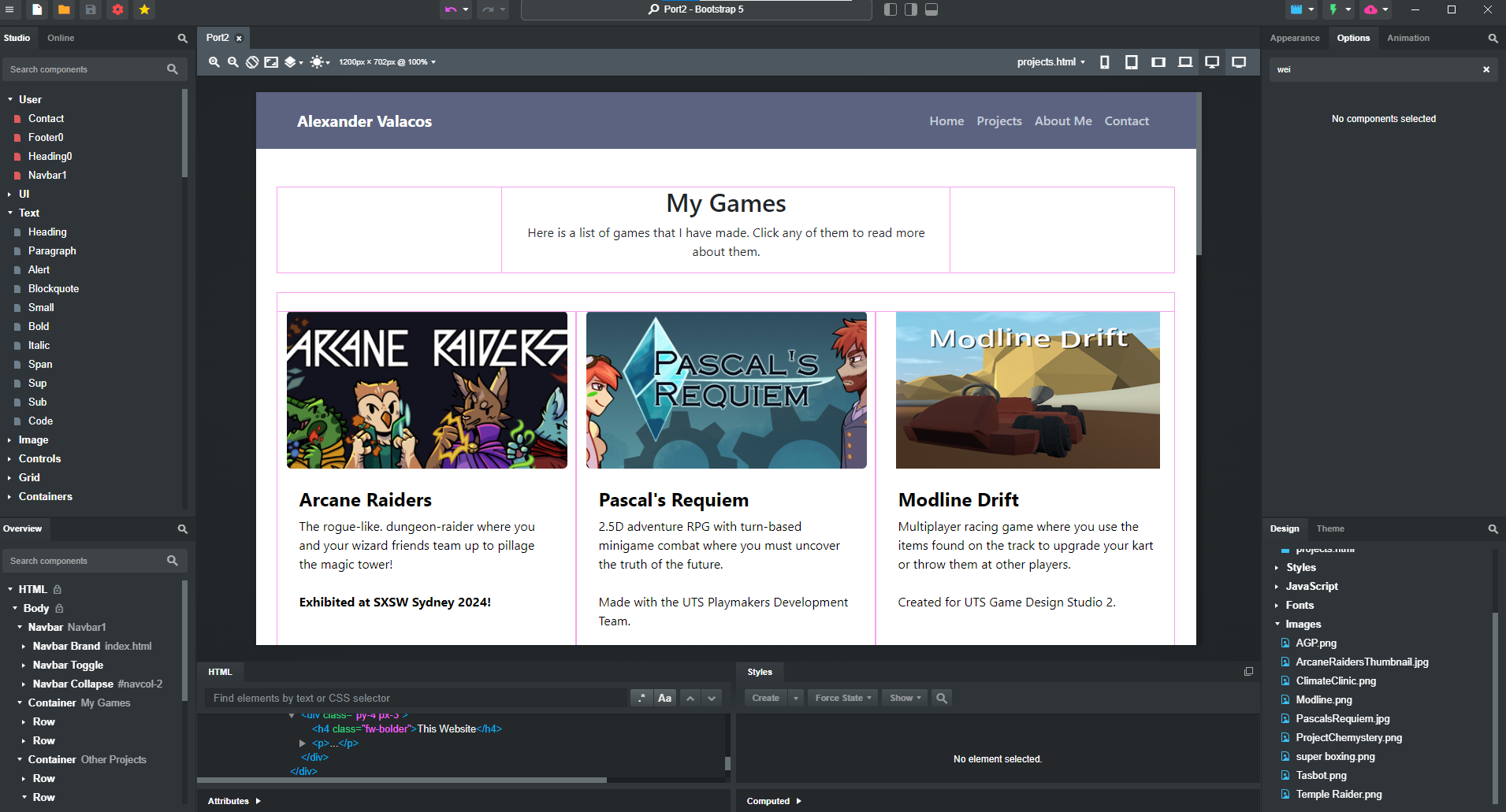Go to previous HTML search match
This screenshot has height=812, width=1506.
pyautogui.click(x=690, y=698)
